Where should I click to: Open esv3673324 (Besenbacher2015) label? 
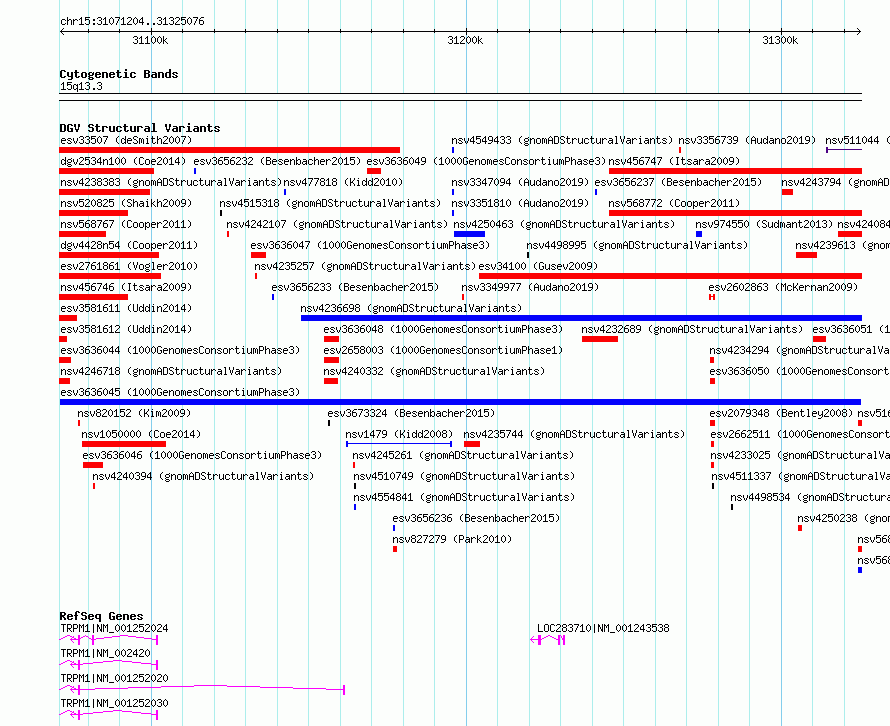(x=411, y=413)
